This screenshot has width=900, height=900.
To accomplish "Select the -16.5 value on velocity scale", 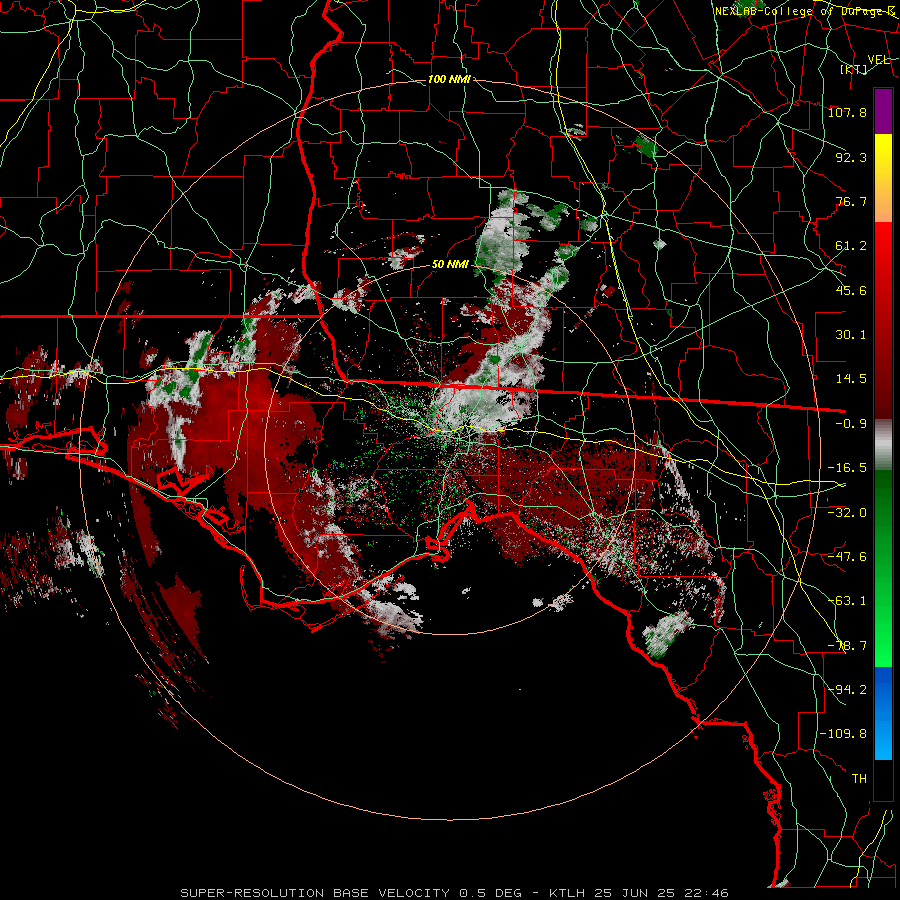I will click(x=847, y=468).
